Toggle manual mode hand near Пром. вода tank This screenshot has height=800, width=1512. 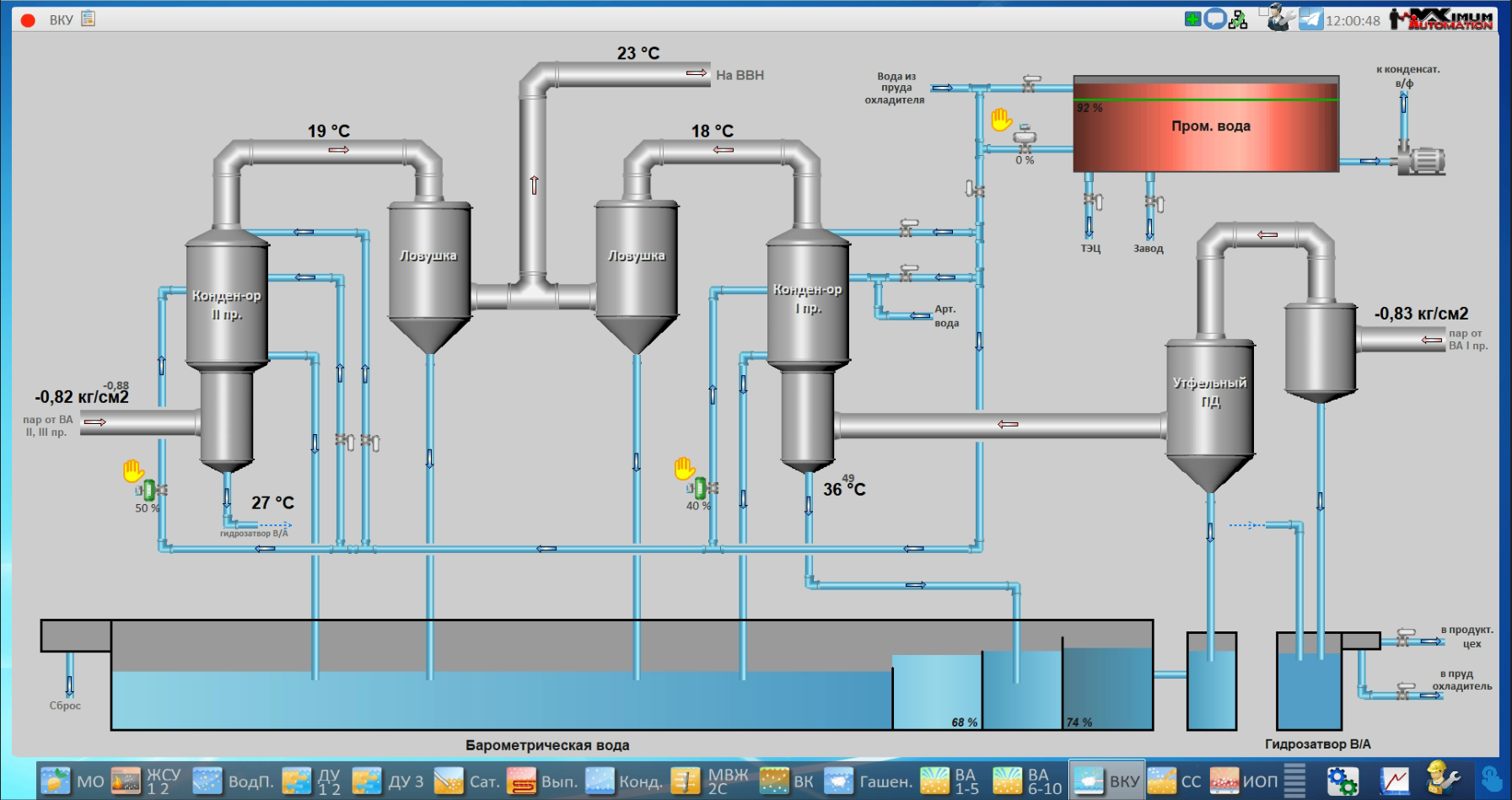[x=1001, y=120]
